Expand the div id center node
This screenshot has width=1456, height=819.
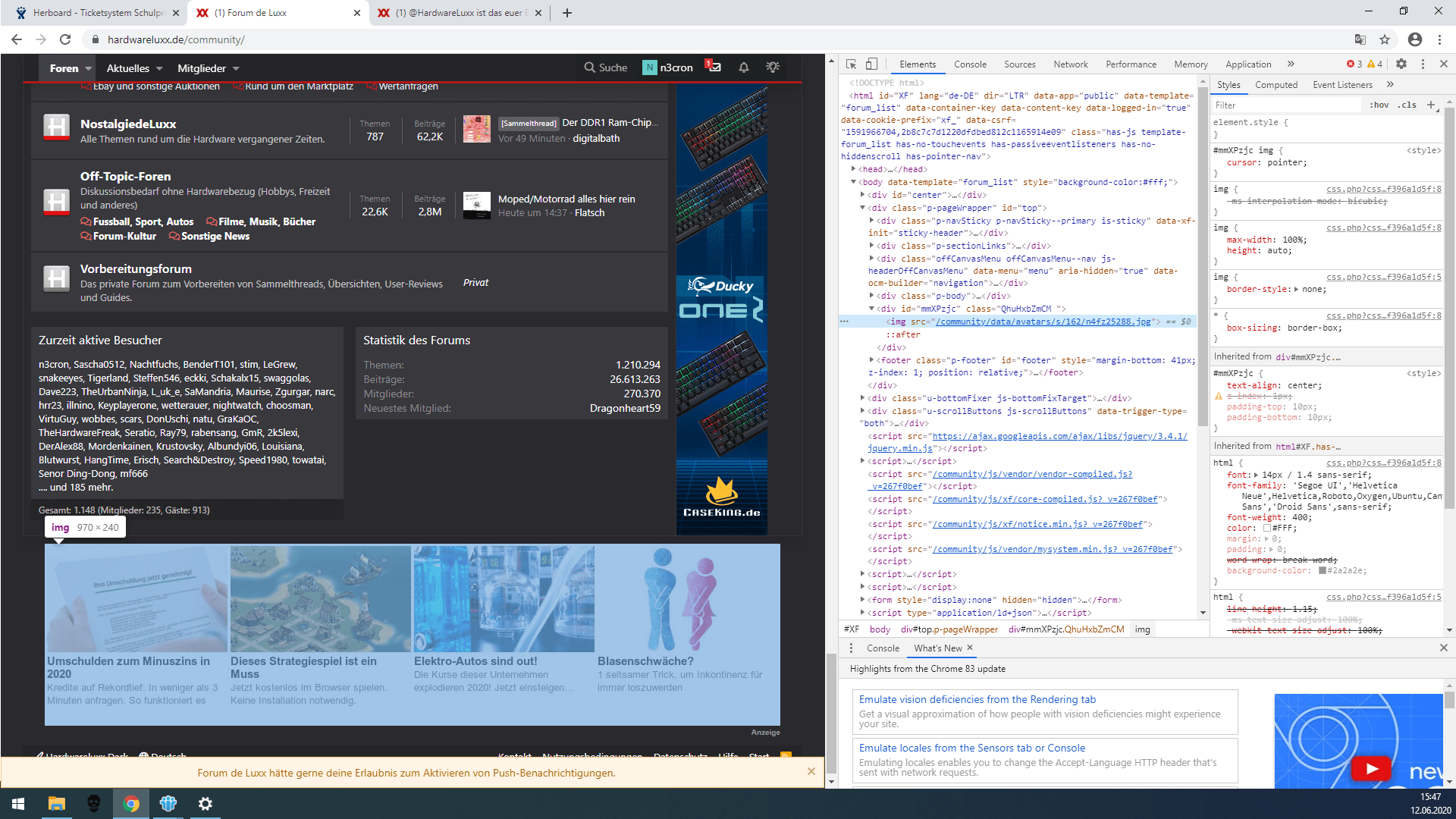[x=863, y=195]
